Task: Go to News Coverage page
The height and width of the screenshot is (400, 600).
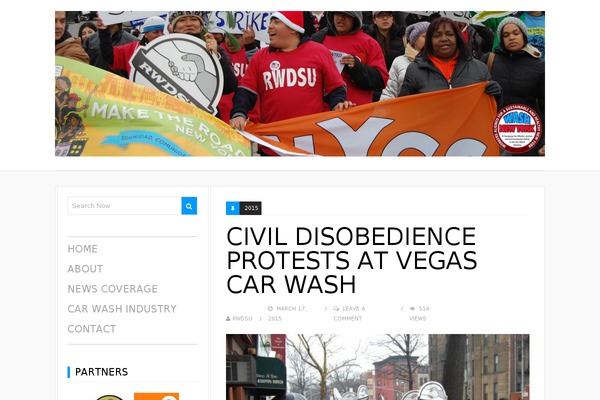Action: 112,289
